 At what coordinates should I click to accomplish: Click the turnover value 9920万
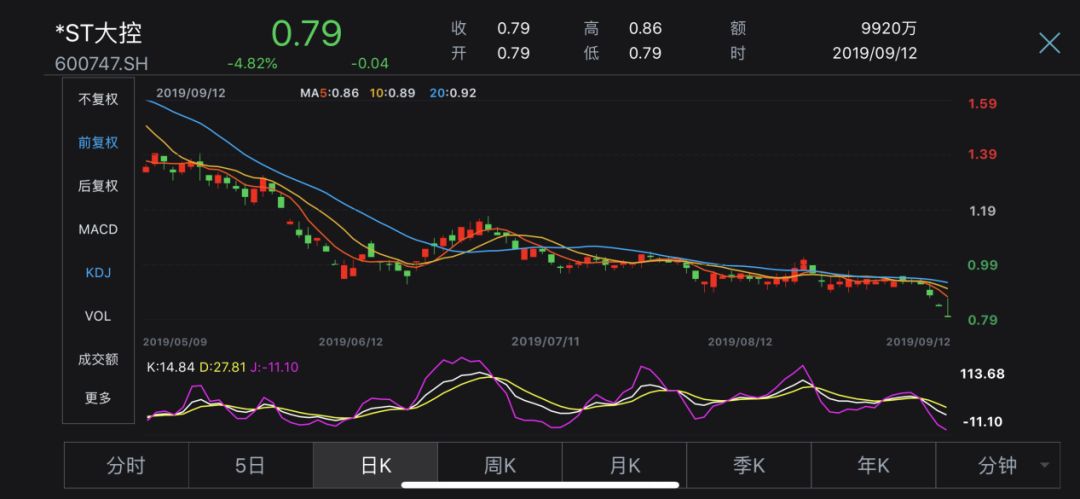click(x=889, y=29)
